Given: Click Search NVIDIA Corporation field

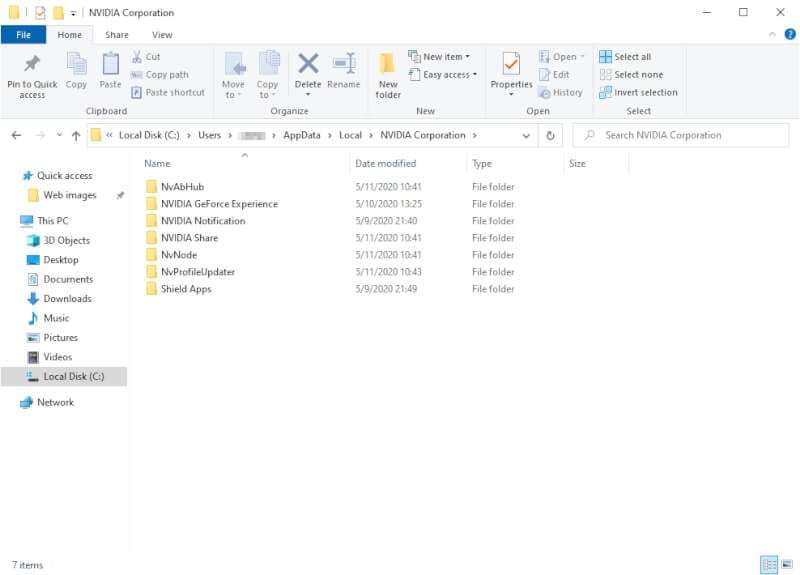Looking at the screenshot, I should point(681,135).
